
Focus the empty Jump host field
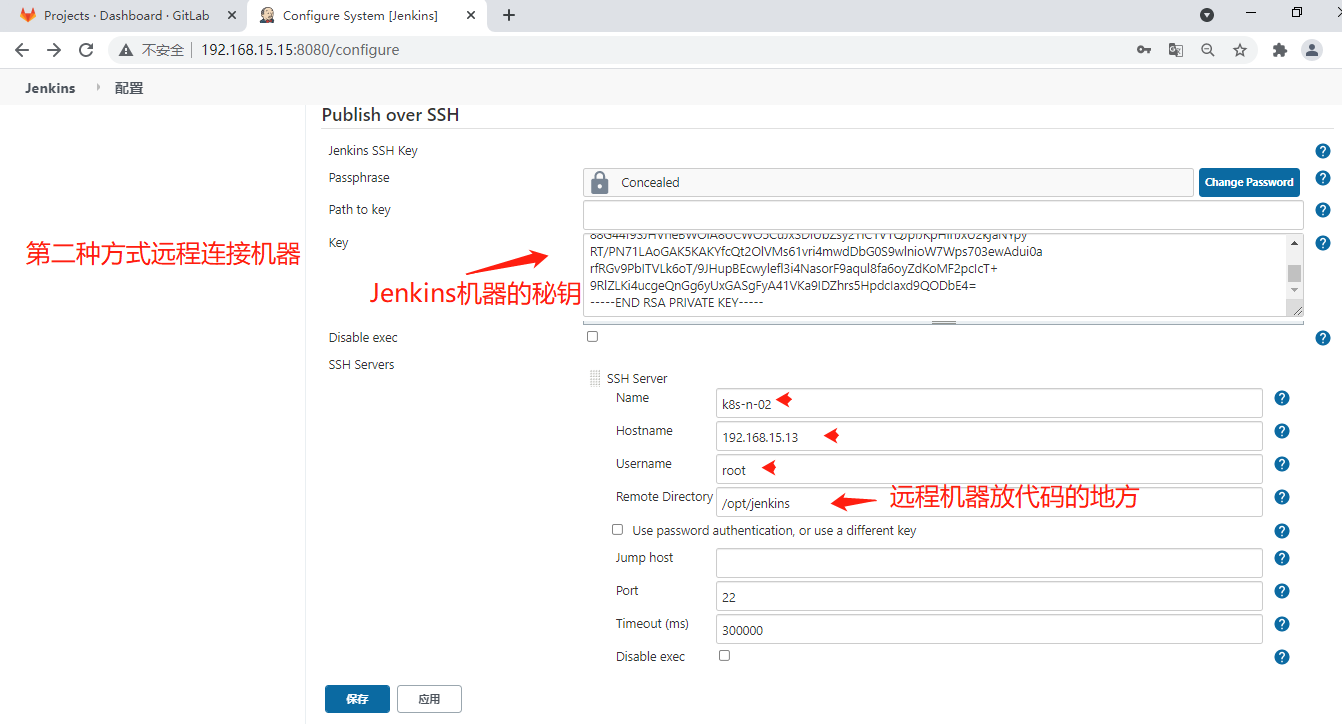click(989, 563)
